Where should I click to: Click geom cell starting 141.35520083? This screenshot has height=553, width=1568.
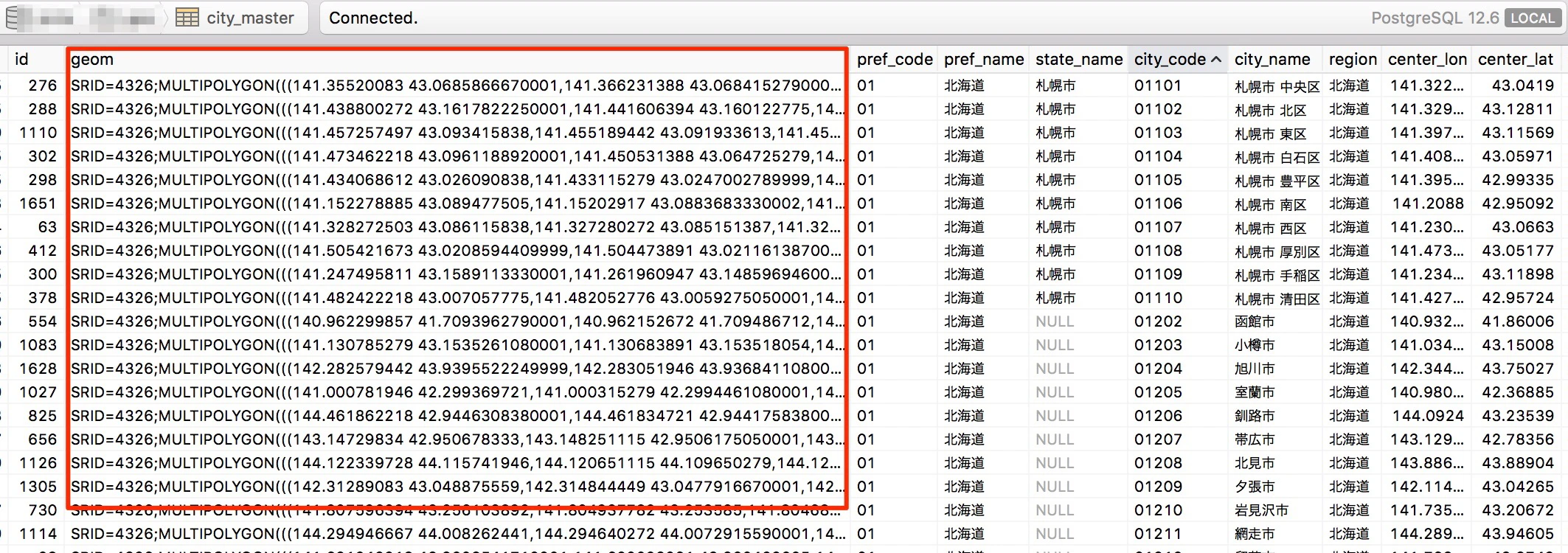pyautogui.click(x=457, y=86)
